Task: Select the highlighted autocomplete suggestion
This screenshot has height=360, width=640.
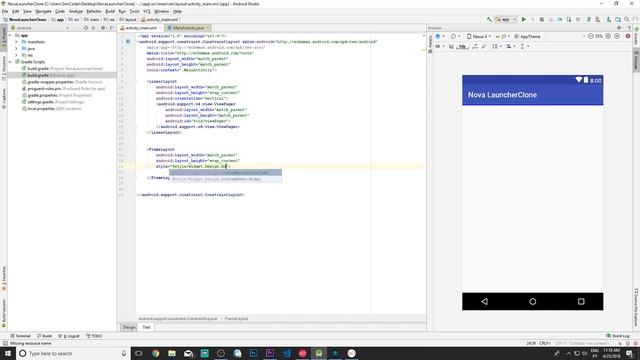Action: [225, 173]
